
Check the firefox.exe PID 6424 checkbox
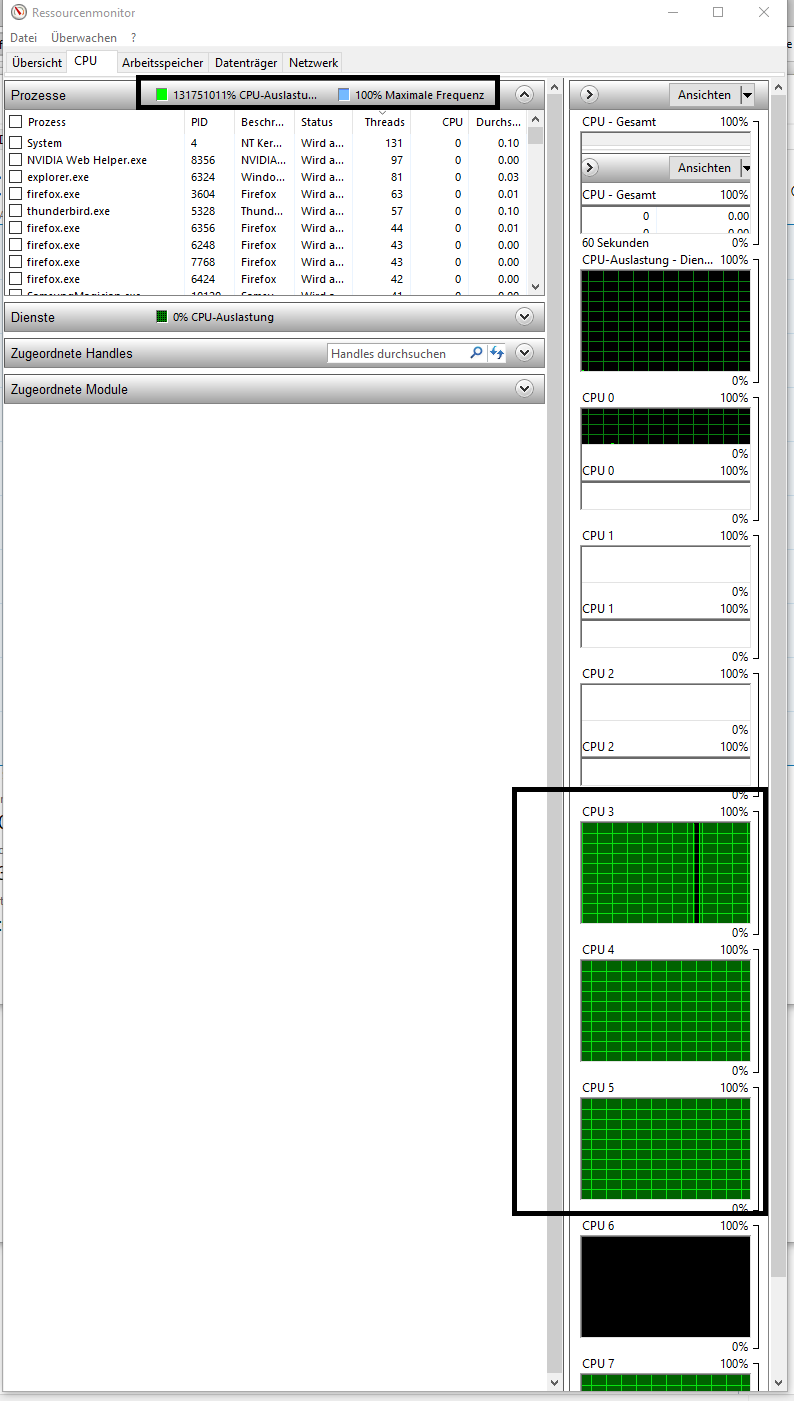[15, 279]
